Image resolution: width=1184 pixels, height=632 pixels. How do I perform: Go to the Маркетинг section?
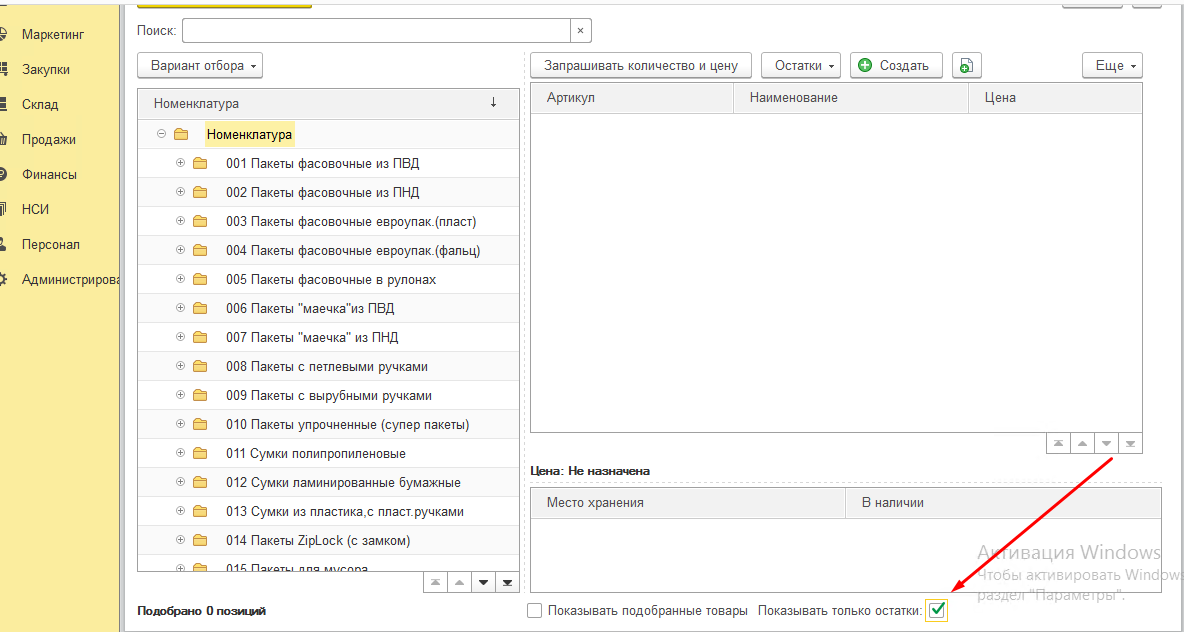coord(52,35)
